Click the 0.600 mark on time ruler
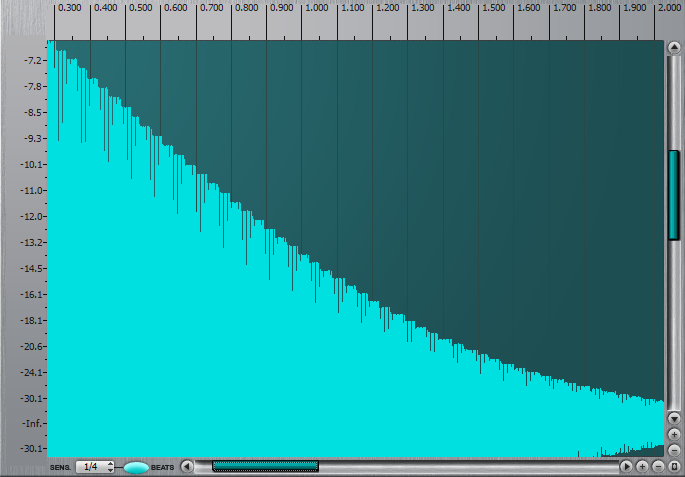The image size is (685, 477). tap(176, 8)
